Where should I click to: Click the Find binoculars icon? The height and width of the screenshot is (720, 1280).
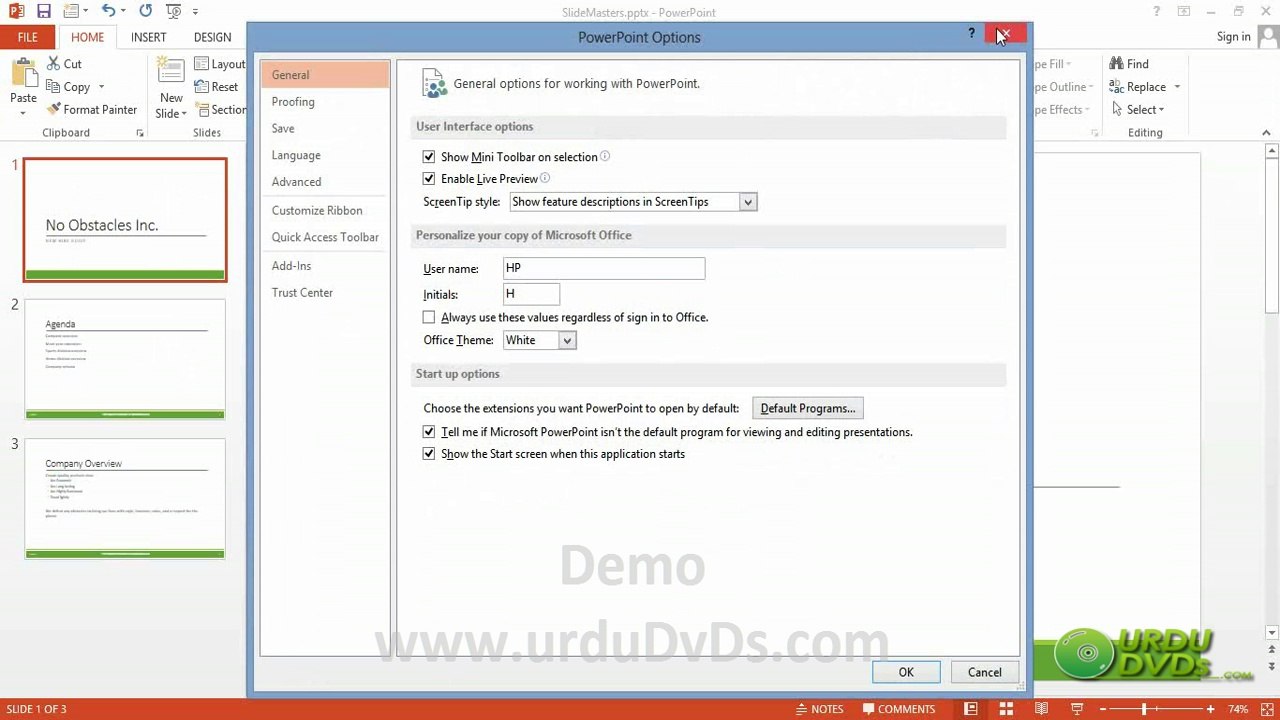tap(1116, 63)
